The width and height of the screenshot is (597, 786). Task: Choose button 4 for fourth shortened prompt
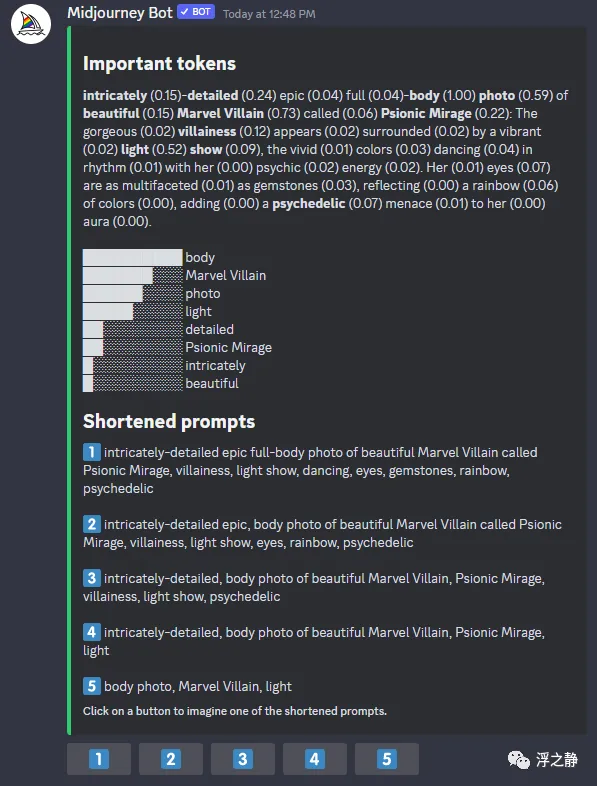[x=315, y=759]
